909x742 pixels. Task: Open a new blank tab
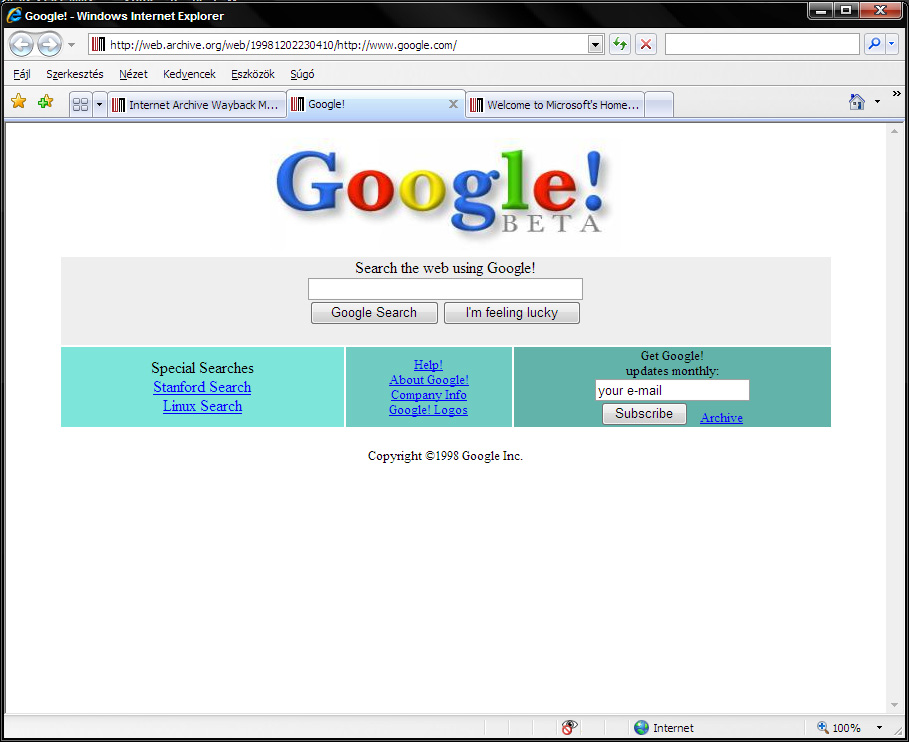point(659,104)
